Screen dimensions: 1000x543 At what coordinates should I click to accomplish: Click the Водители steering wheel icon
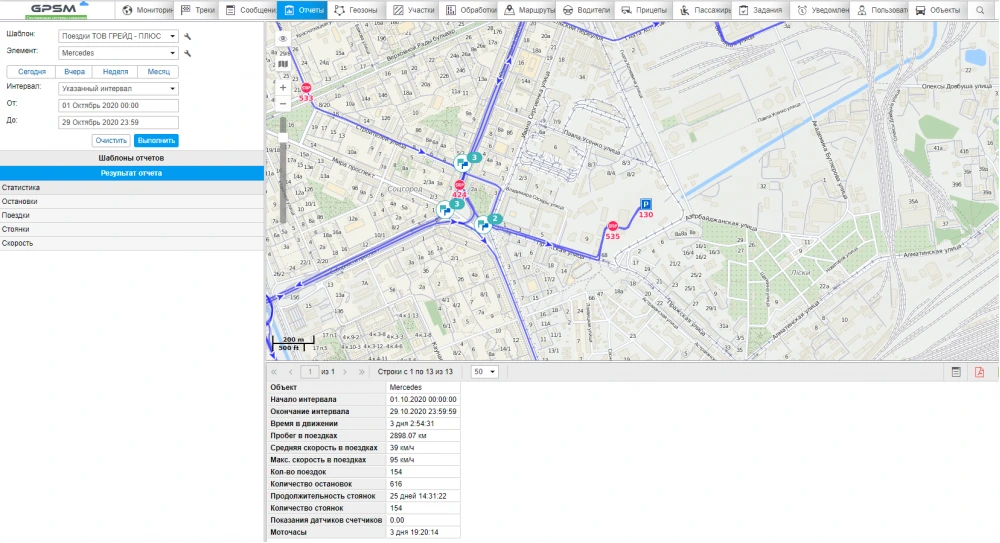pos(568,10)
